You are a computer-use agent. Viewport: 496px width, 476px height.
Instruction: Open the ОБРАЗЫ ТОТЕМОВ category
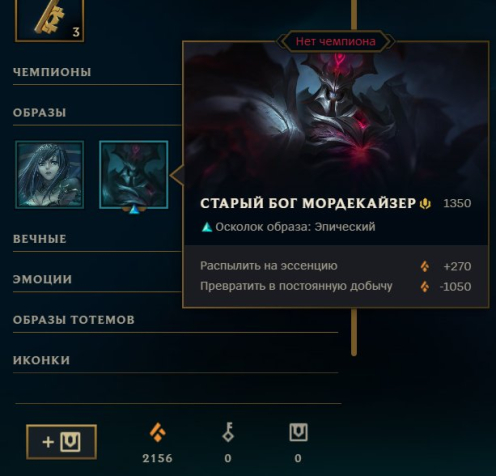pos(74,320)
